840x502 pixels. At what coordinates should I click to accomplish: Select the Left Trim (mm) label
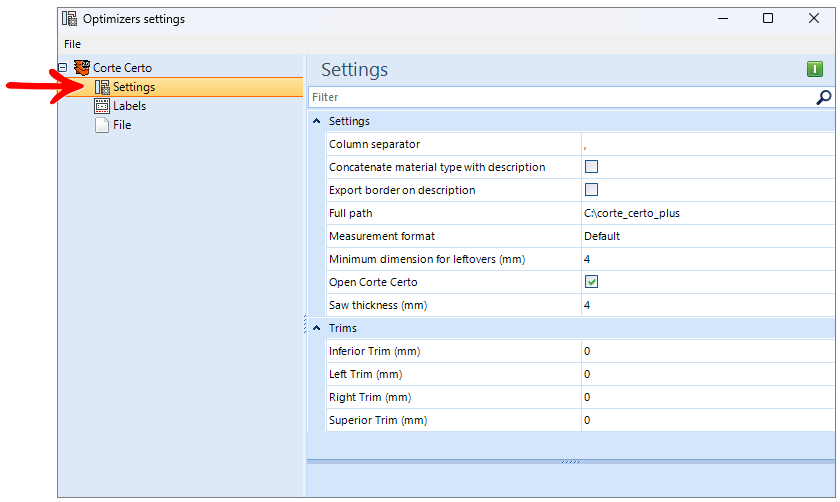365,374
